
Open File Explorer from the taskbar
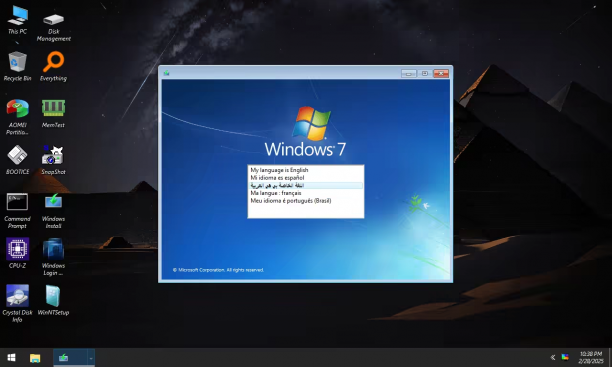click(35, 358)
